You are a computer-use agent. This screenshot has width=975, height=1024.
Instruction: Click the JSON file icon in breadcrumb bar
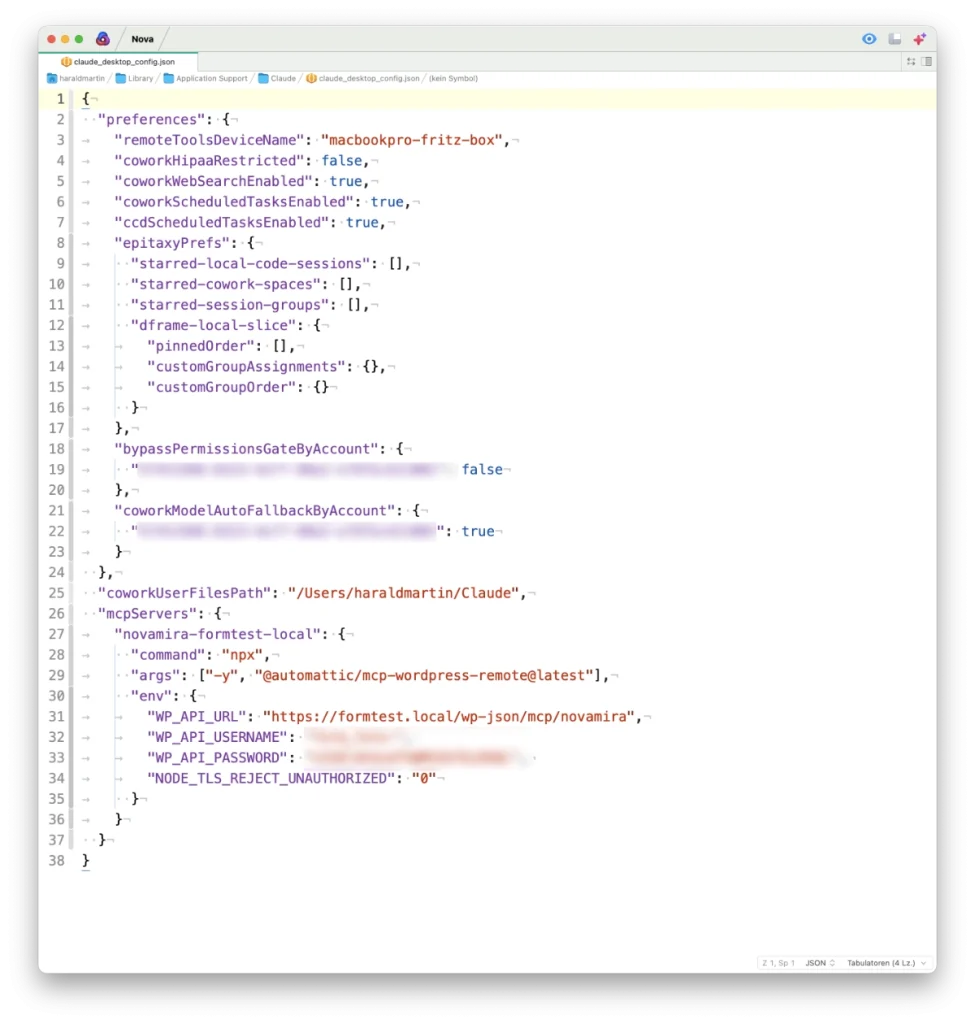pos(312,78)
